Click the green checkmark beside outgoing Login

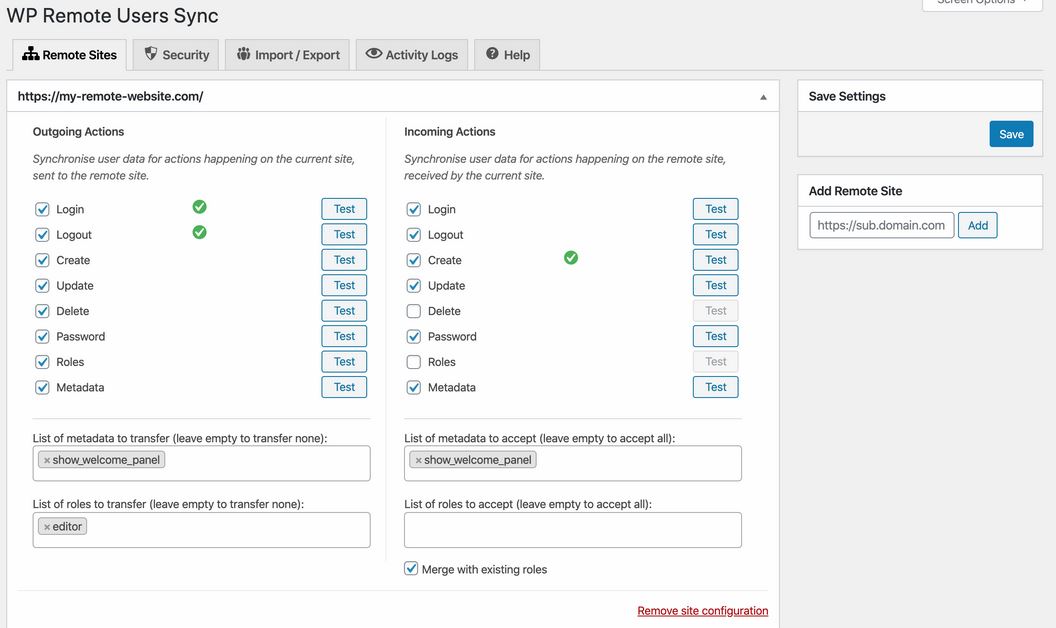[199, 207]
